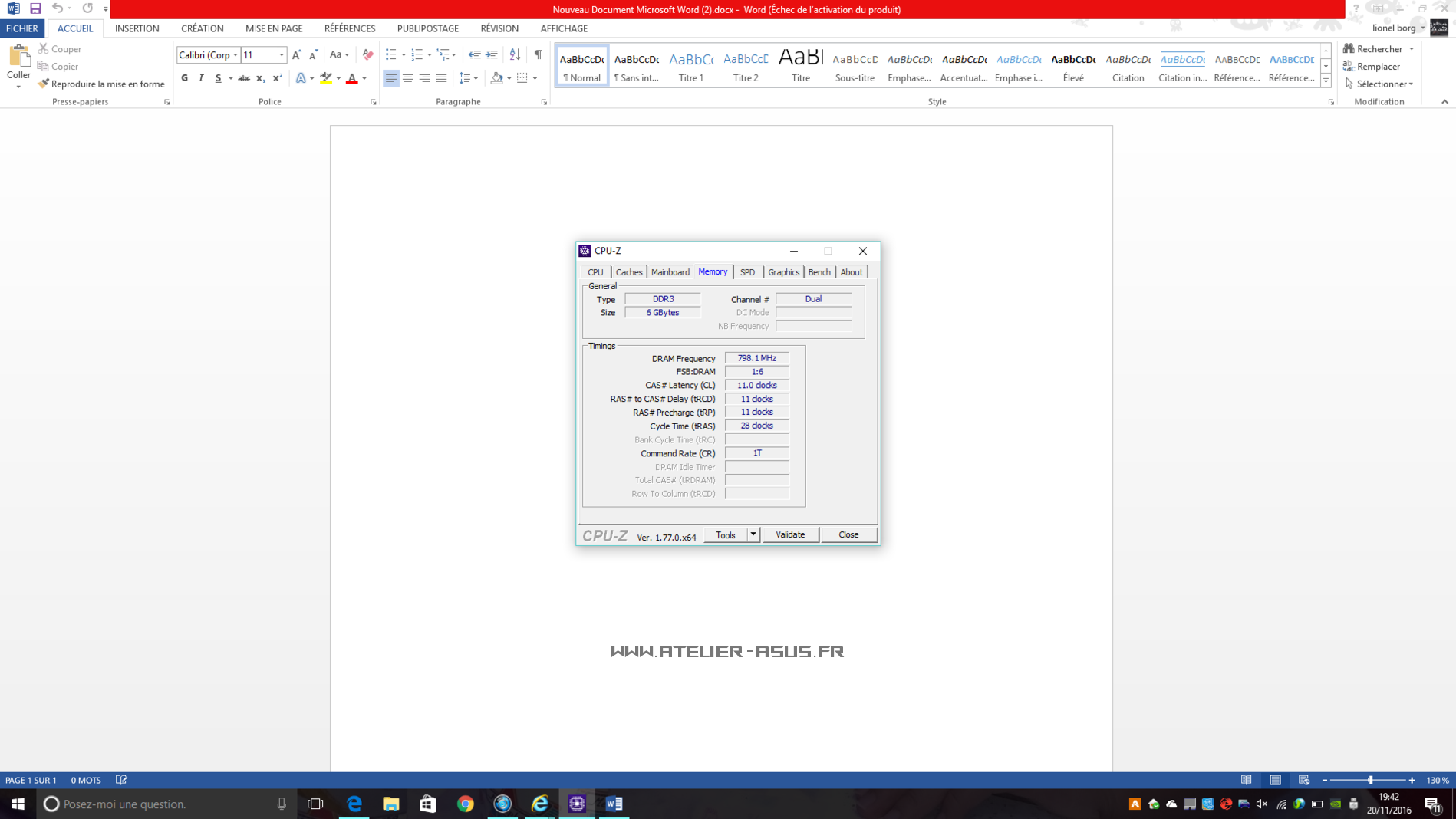Viewport: 1456px width, 819px height.
Task: Toggle subscript formatting
Action: point(261,78)
